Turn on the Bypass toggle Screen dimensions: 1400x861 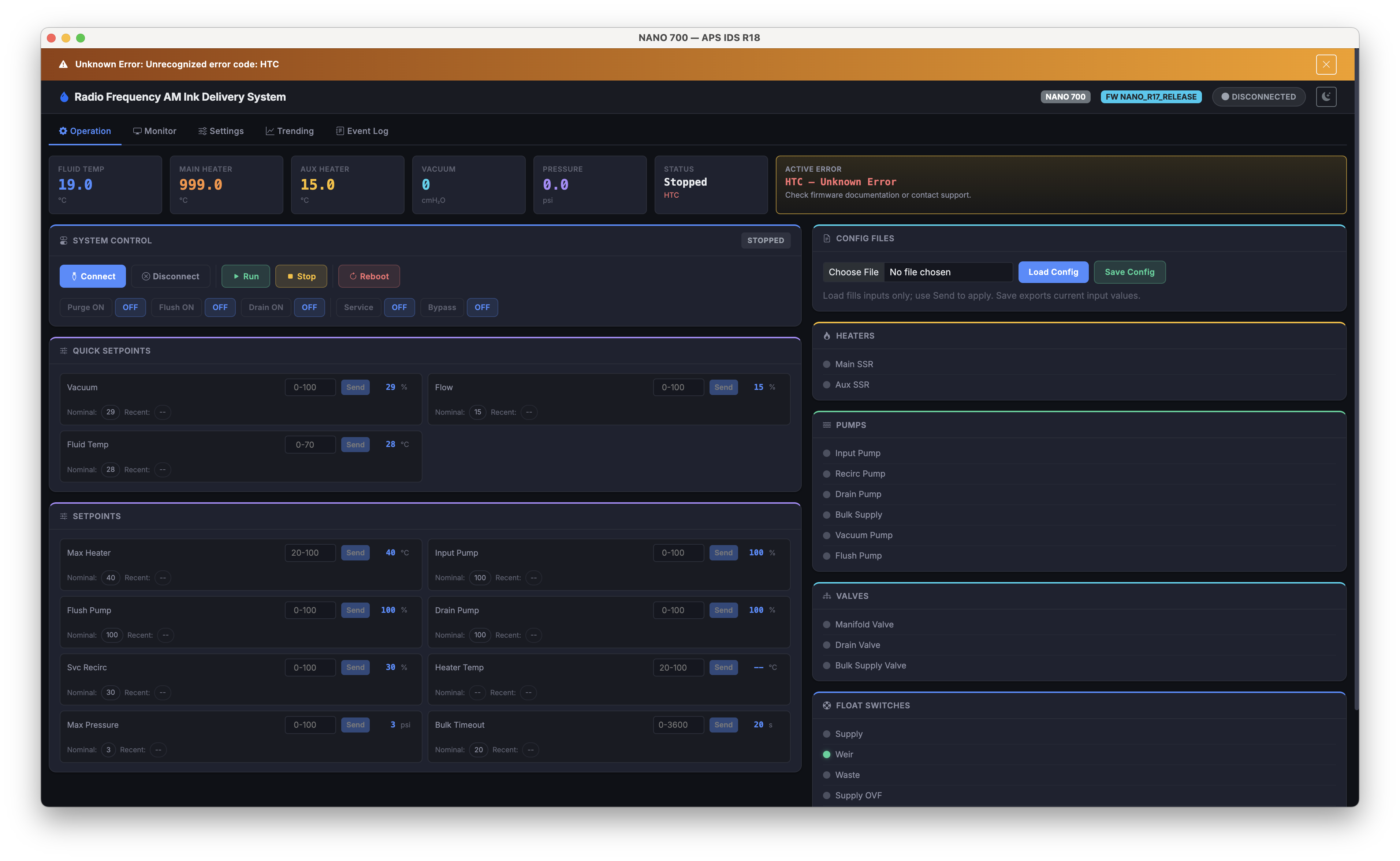pos(442,307)
